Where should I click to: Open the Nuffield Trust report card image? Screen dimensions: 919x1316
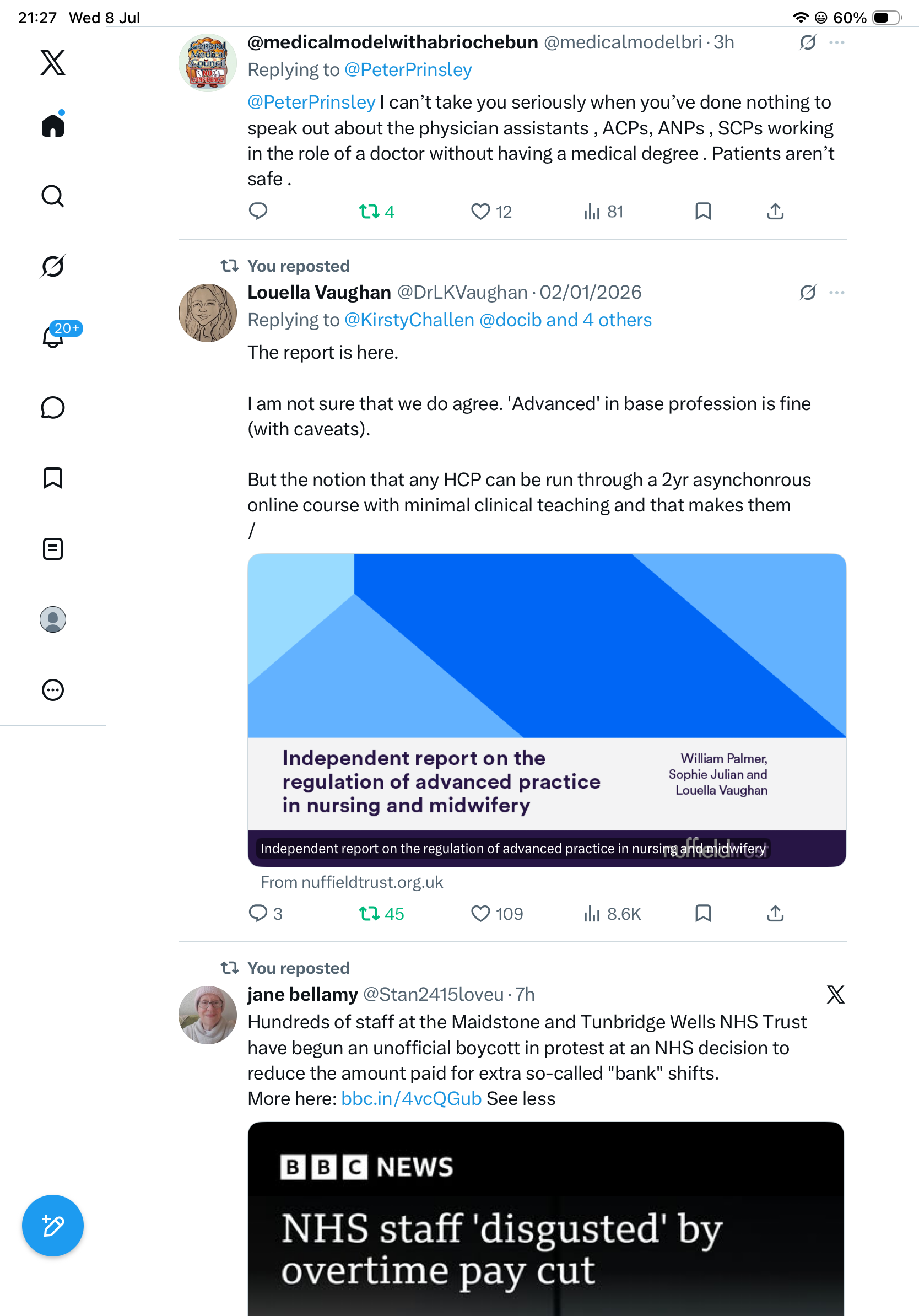coord(547,710)
